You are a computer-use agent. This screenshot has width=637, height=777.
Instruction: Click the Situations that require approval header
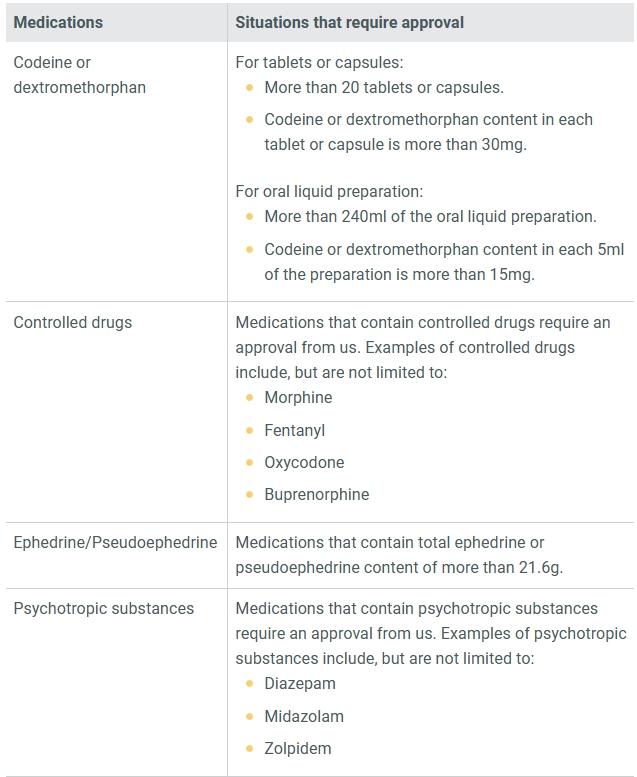(x=349, y=22)
